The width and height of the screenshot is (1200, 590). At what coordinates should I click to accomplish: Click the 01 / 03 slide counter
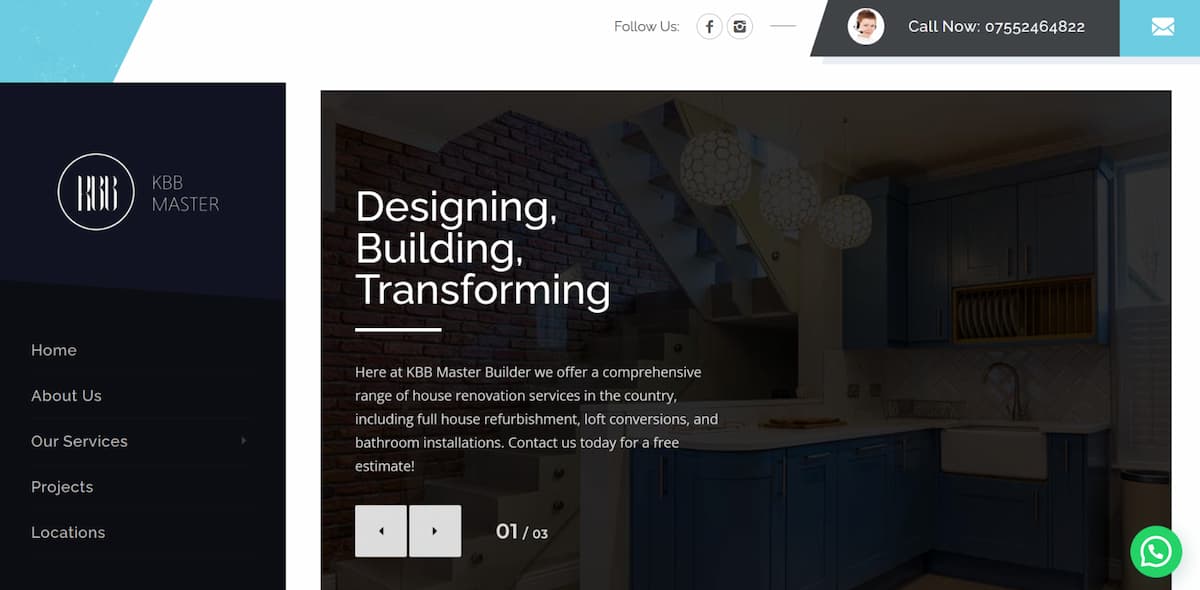(521, 532)
